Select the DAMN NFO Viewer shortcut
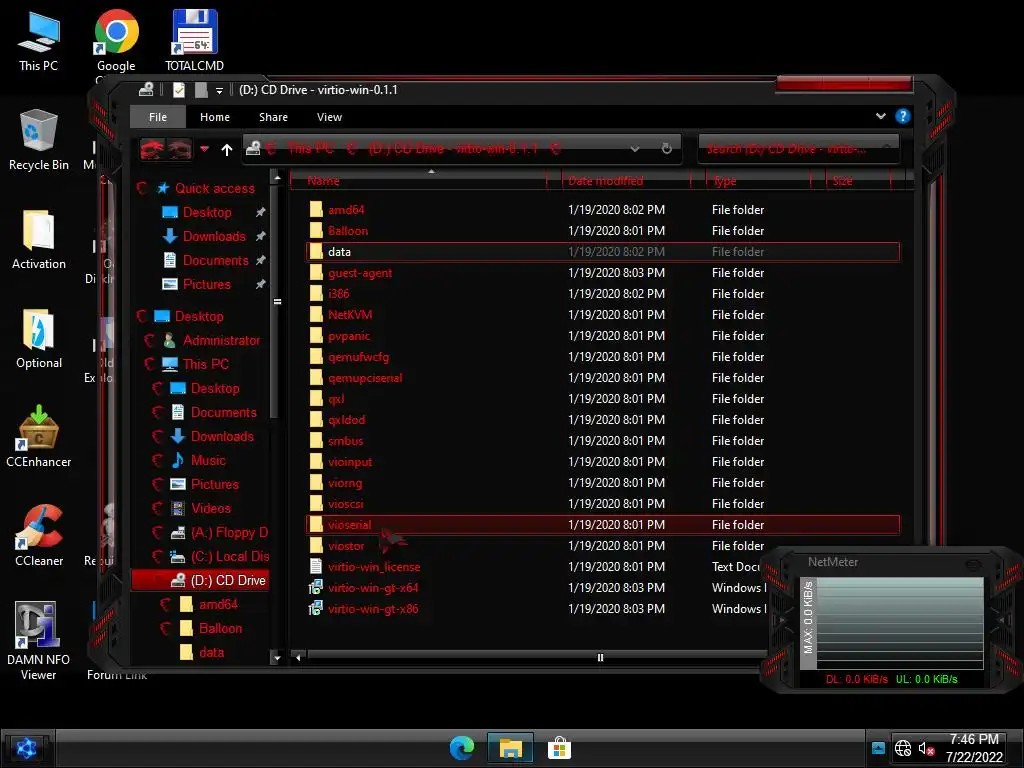The height and width of the screenshot is (768, 1024). pyautogui.click(x=39, y=640)
